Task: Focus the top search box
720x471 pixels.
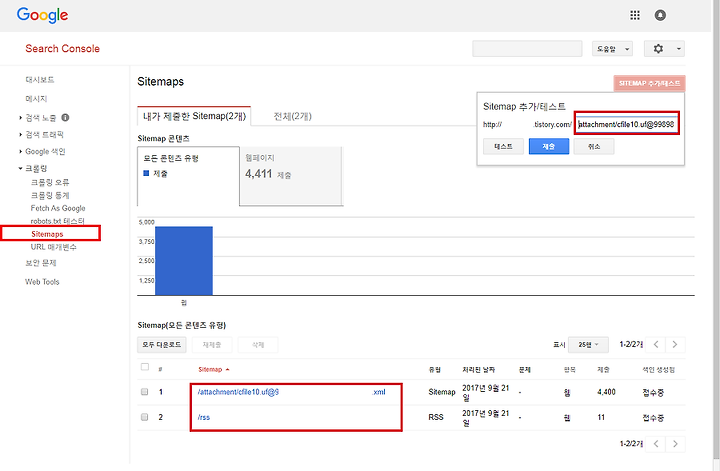Action: pyautogui.click(x=527, y=49)
